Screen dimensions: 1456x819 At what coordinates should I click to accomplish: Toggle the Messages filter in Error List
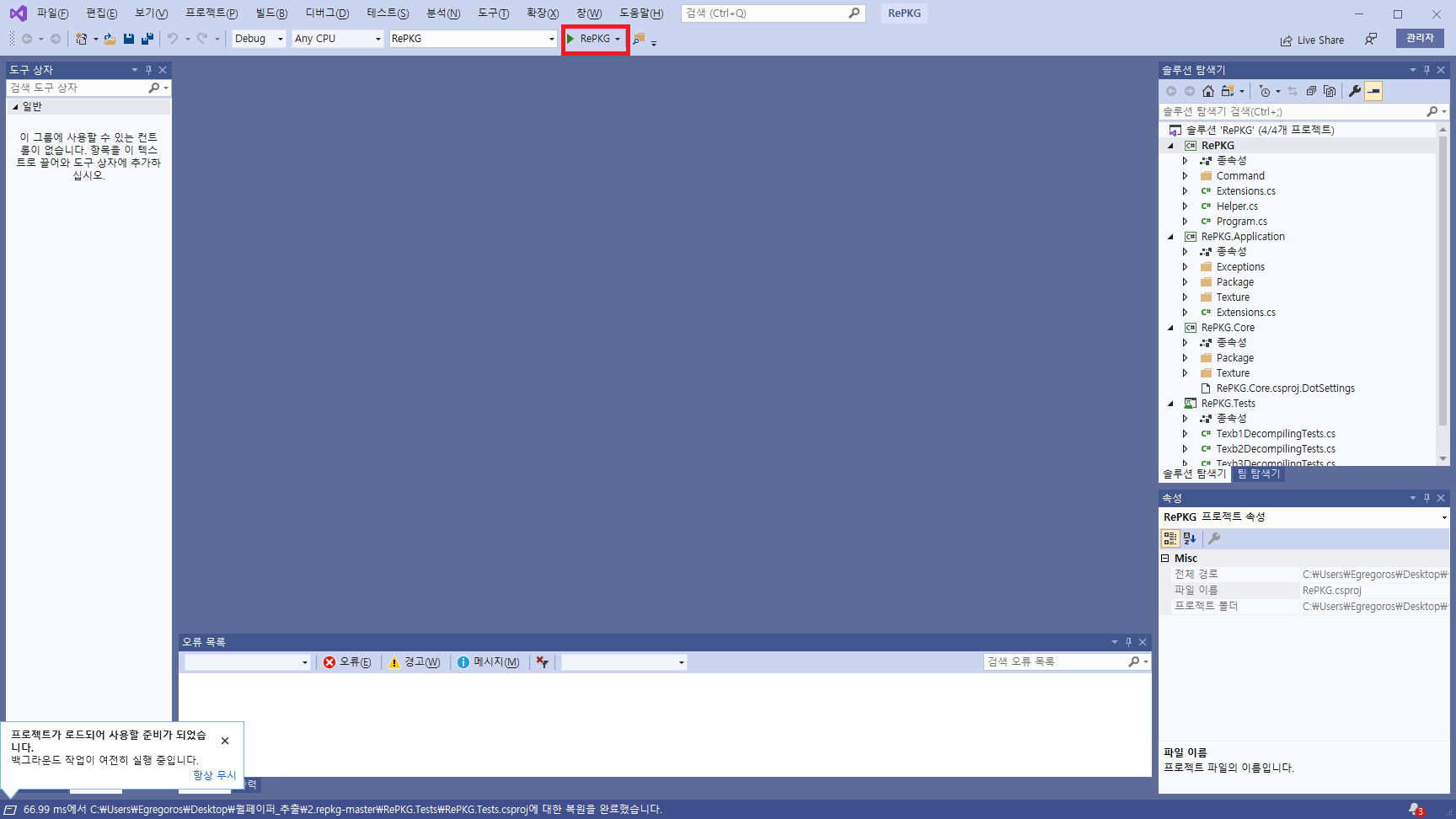[x=488, y=662]
